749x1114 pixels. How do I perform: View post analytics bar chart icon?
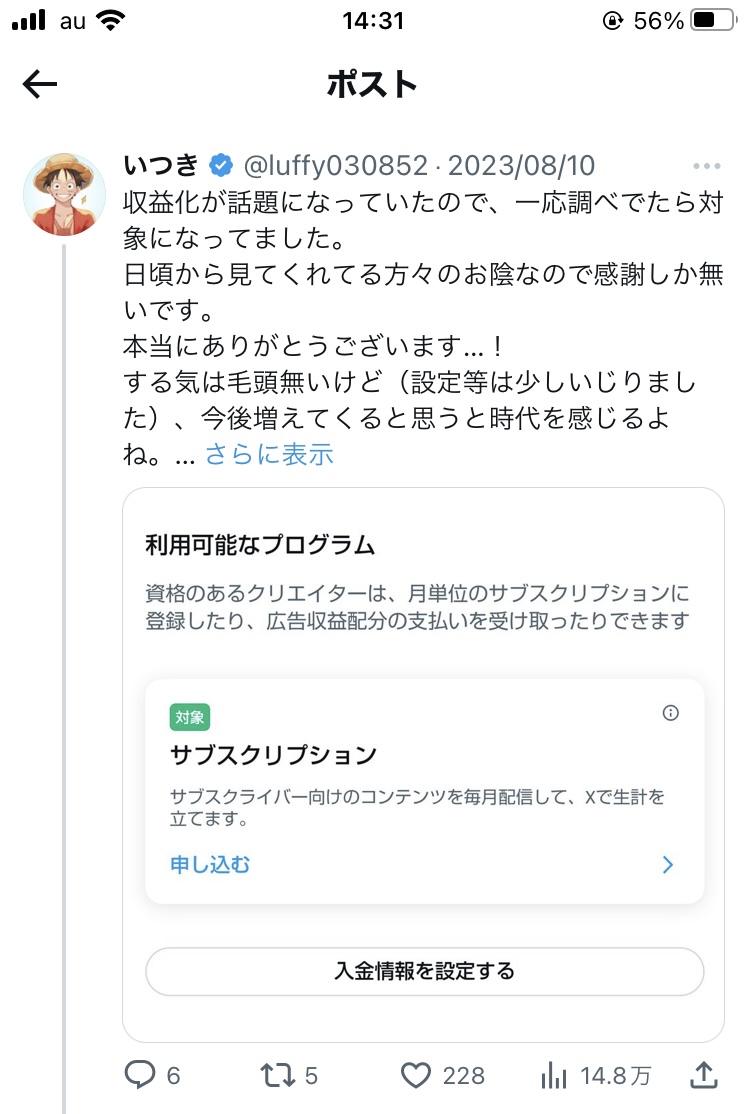pyautogui.click(x=553, y=1075)
